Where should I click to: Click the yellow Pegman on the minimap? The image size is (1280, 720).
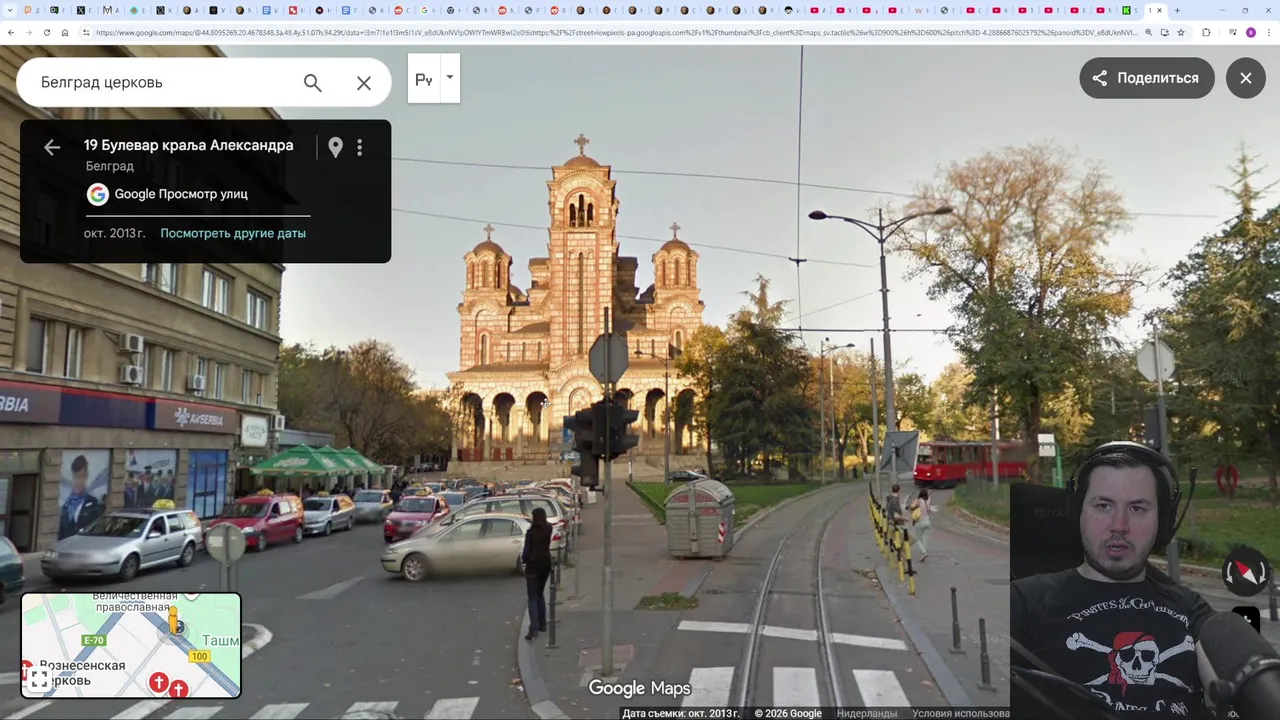point(175,620)
